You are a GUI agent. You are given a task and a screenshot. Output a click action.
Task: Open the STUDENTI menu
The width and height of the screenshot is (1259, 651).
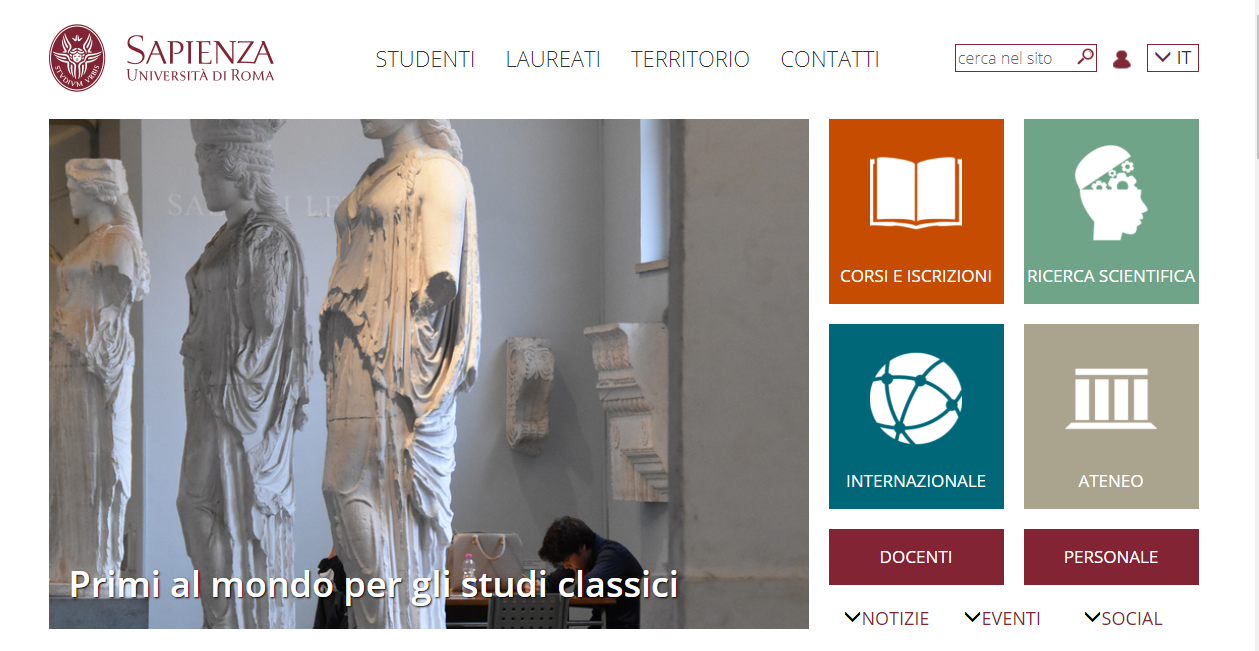tap(425, 59)
